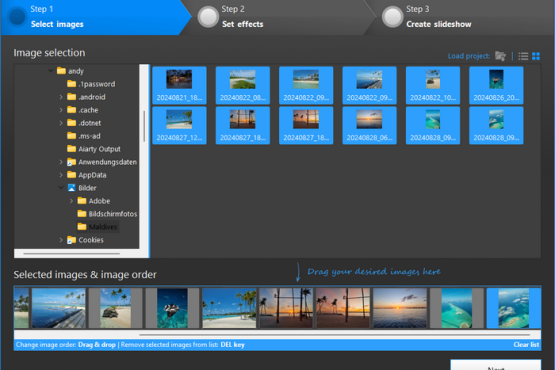Select the andy folder label

76,71
